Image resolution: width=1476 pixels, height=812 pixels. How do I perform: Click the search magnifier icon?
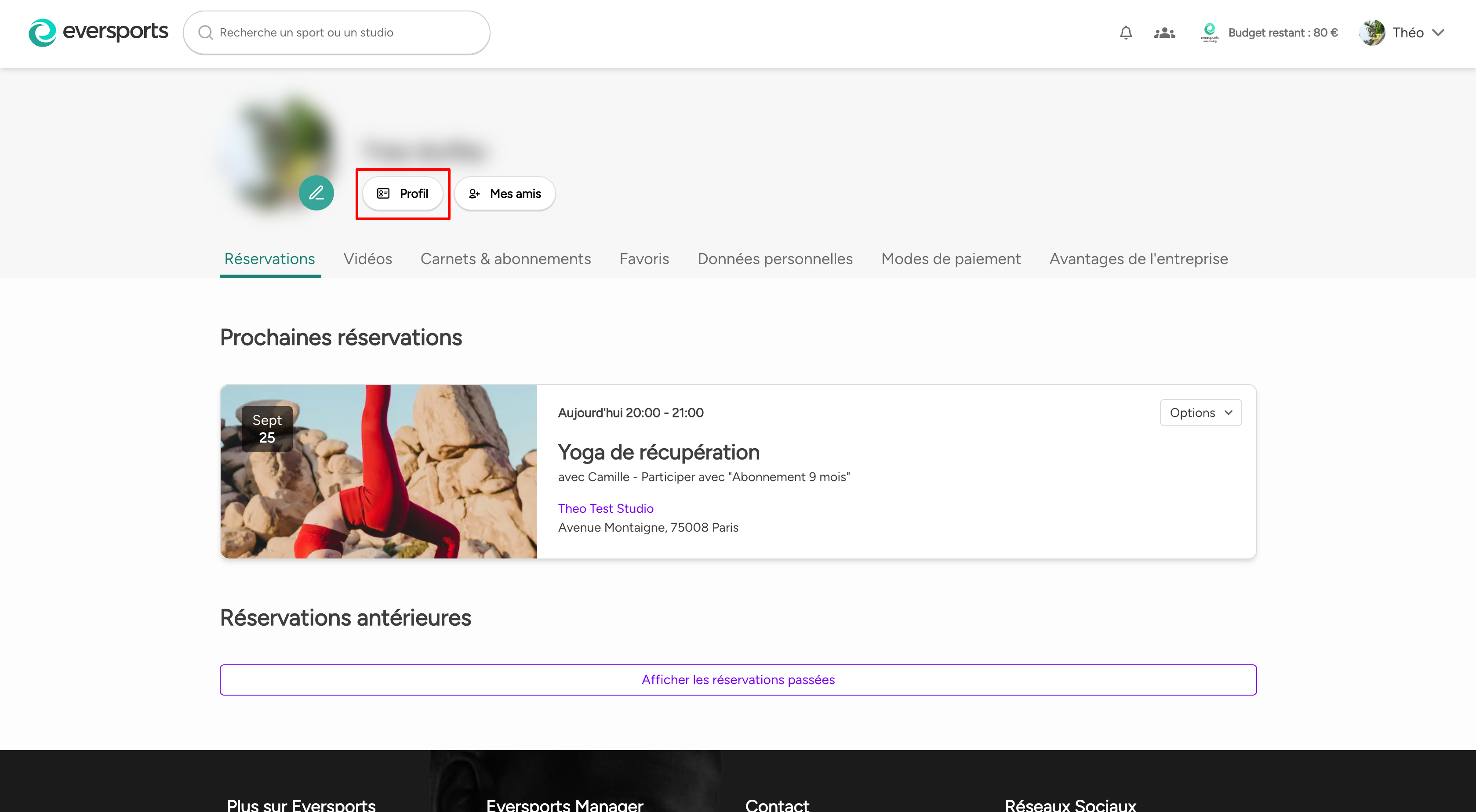point(205,33)
